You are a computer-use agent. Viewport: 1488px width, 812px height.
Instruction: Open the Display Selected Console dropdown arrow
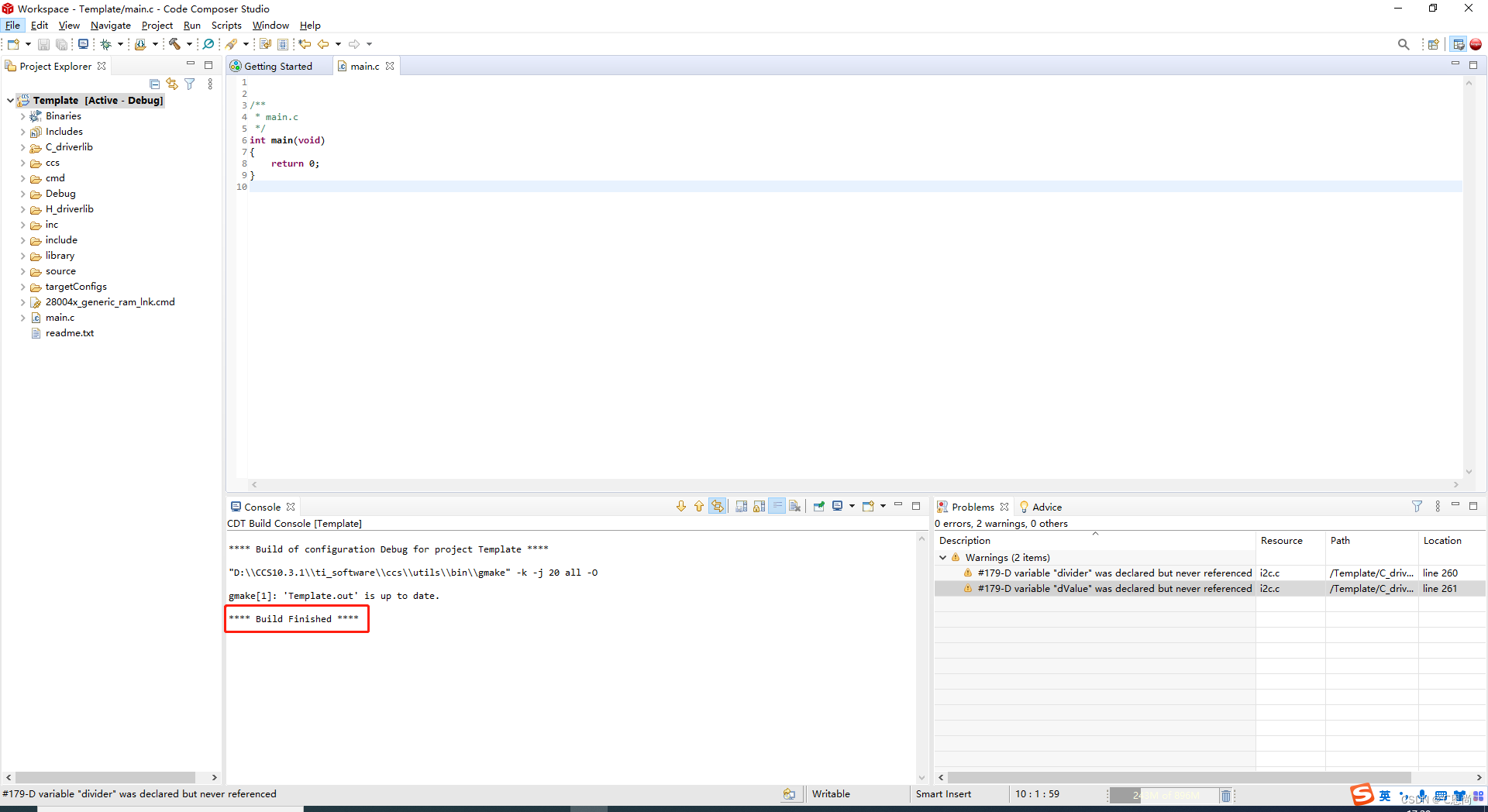(x=852, y=506)
